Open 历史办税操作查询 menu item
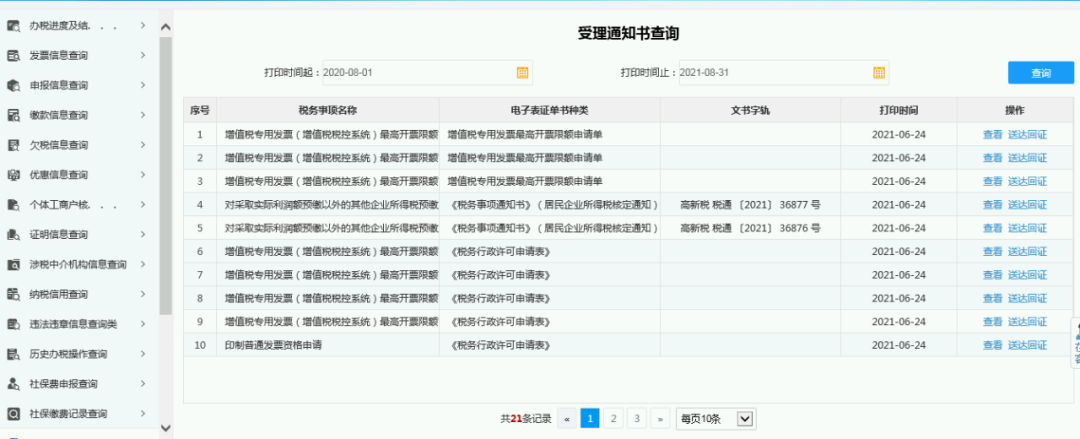This screenshot has height=439, width=1080. click(68, 354)
